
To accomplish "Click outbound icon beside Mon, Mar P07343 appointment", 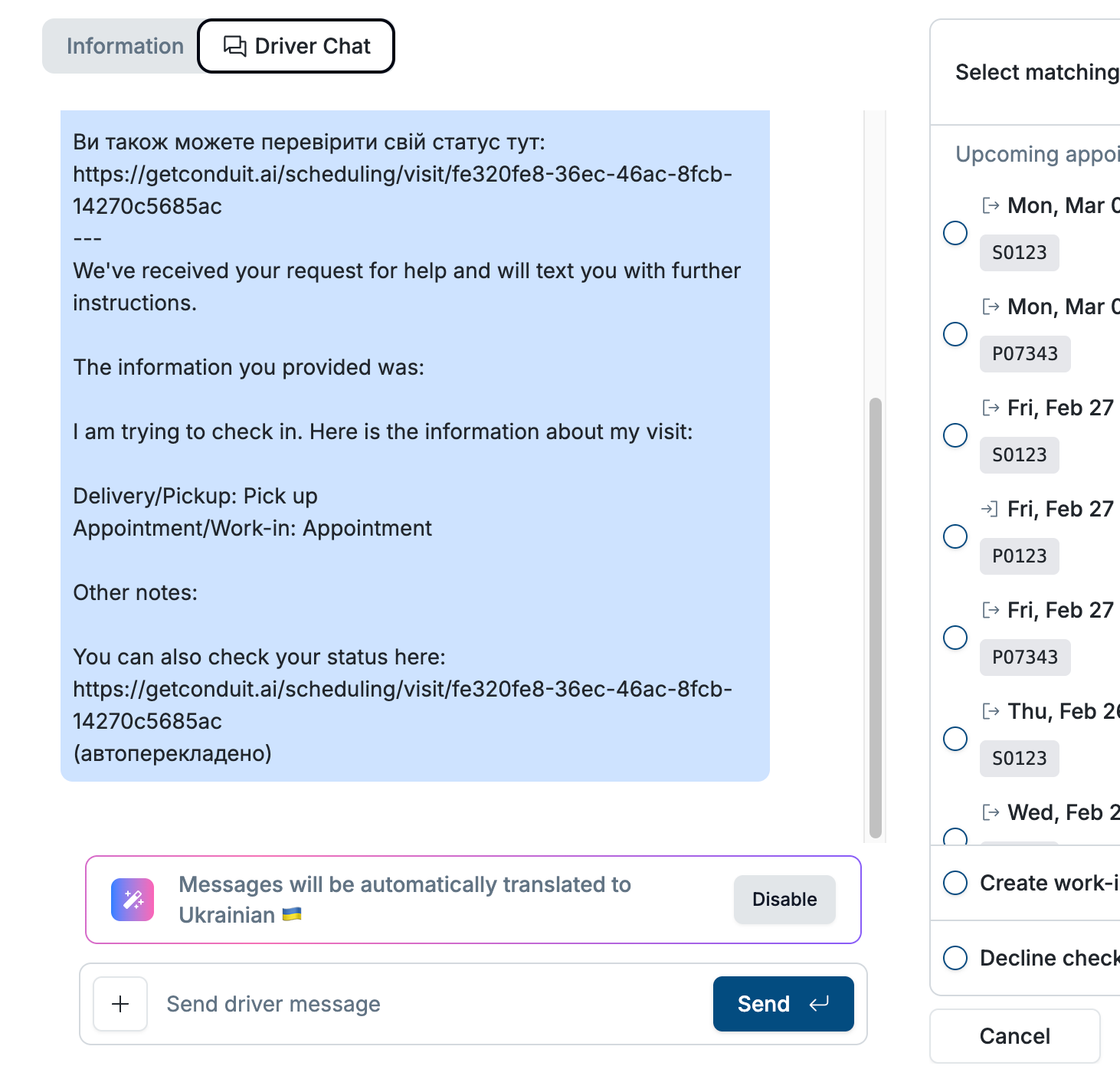I will [991, 307].
